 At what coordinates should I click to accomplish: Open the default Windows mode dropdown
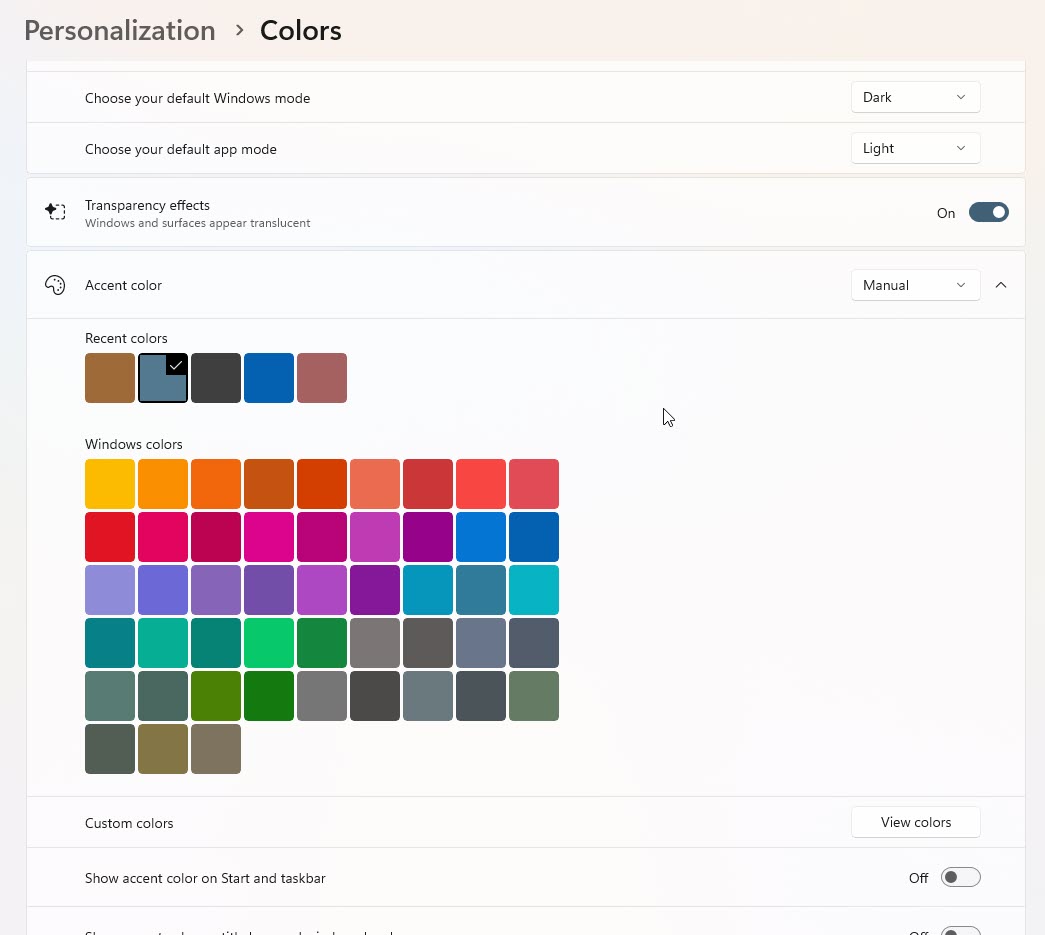(914, 97)
